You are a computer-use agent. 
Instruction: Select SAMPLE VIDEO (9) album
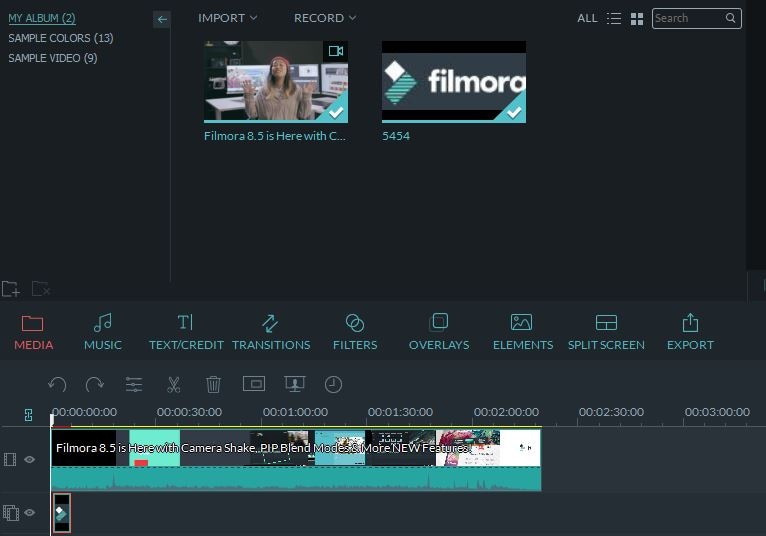pos(53,58)
